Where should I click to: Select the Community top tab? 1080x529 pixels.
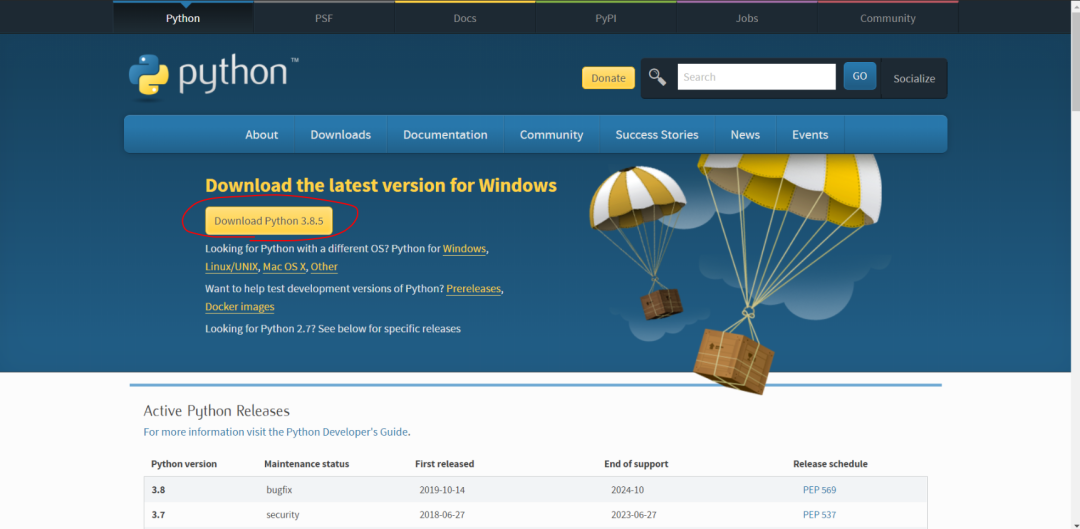click(x=888, y=18)
